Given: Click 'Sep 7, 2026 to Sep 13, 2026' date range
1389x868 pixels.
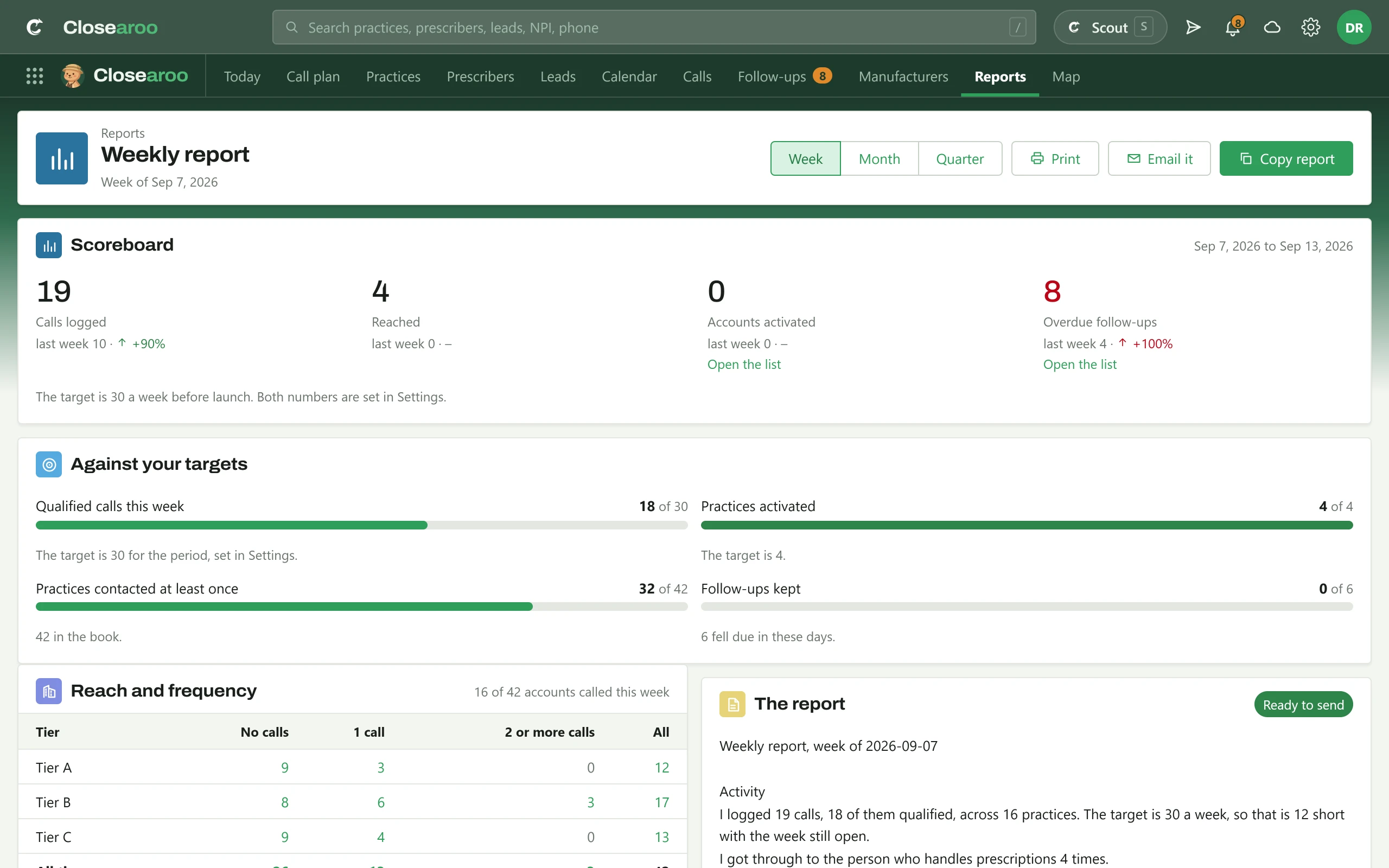Looking at the screenshot, I should point(1273,246).
